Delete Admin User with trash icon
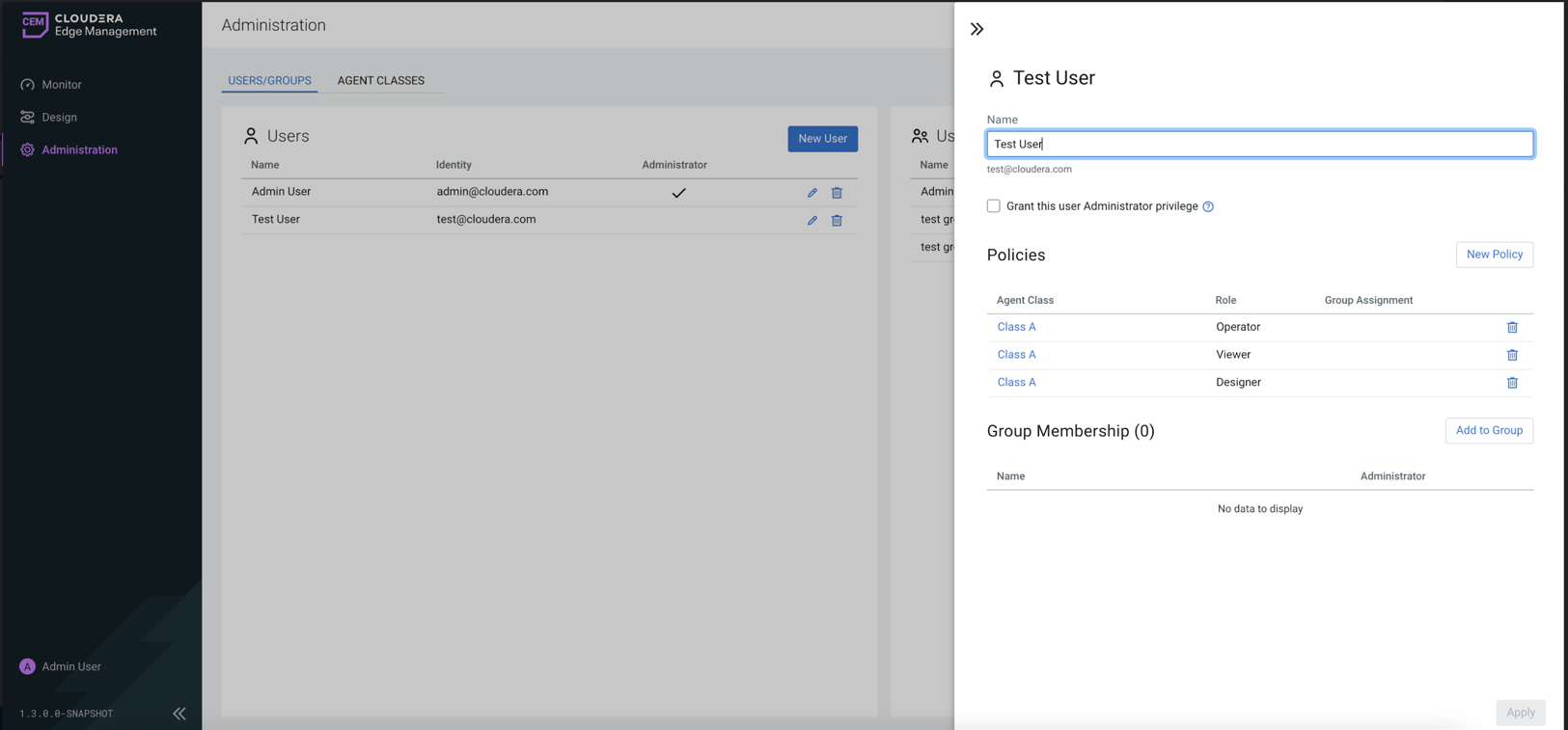Viewport: 1568px width, 730px height. [x=837, y=193]
